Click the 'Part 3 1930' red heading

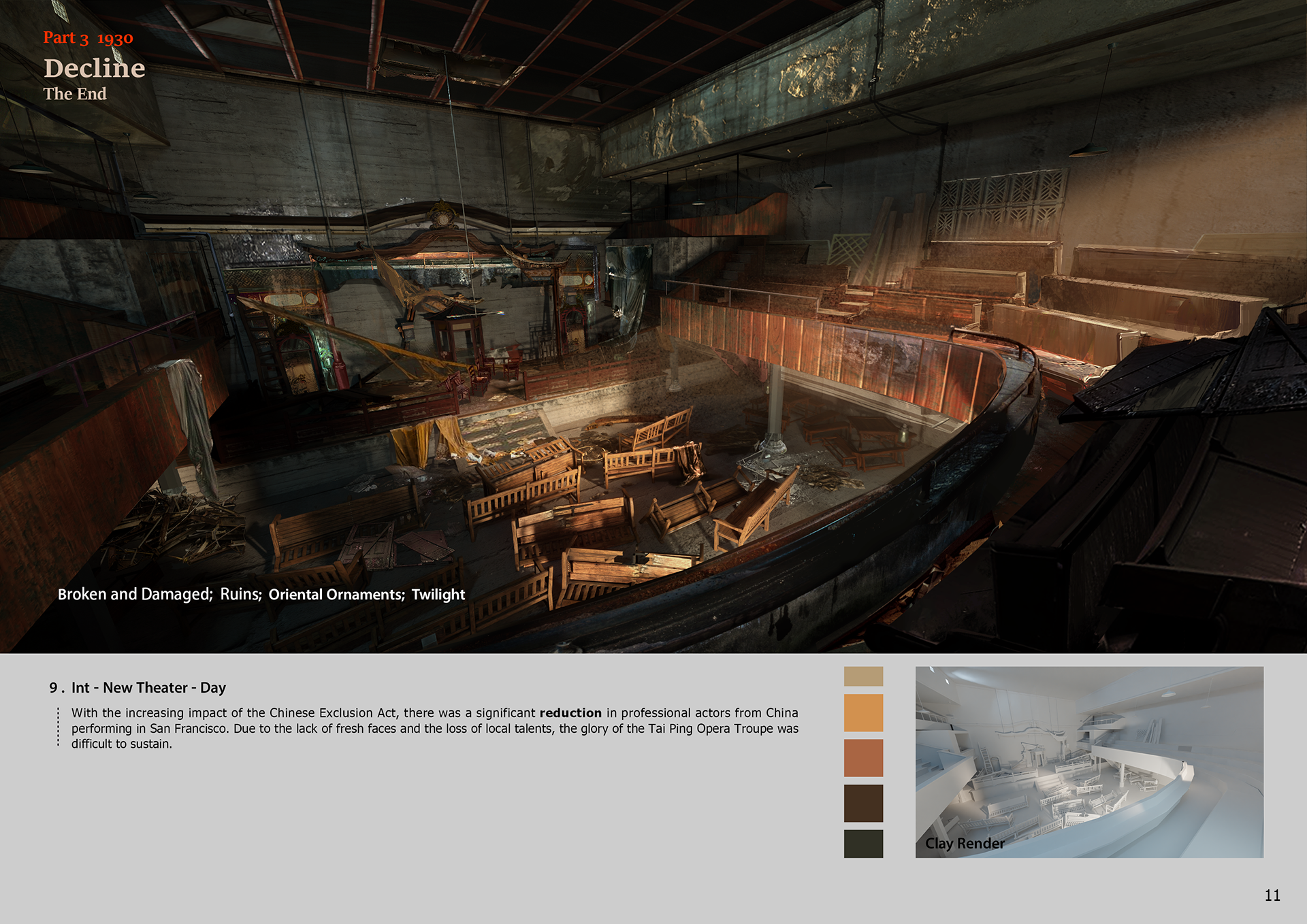88,37
